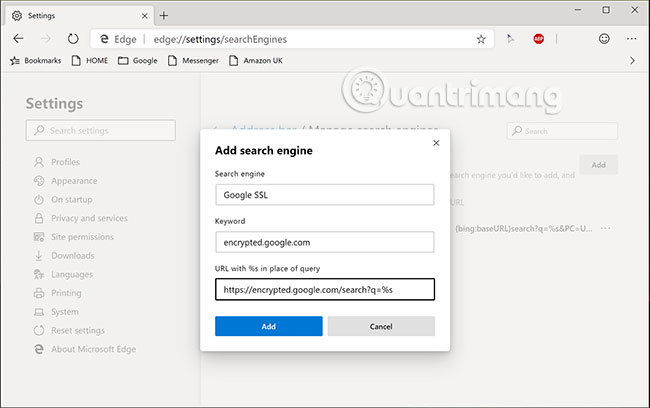Open the HOME bookmark
The height and width of the screenshot is (408, 650).
(x=90, y=61)
